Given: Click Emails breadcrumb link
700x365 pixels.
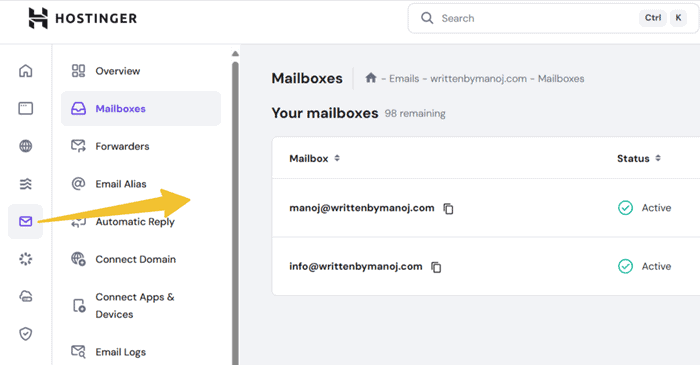Looking at the screenshot, I should click(x=404, y=79).
